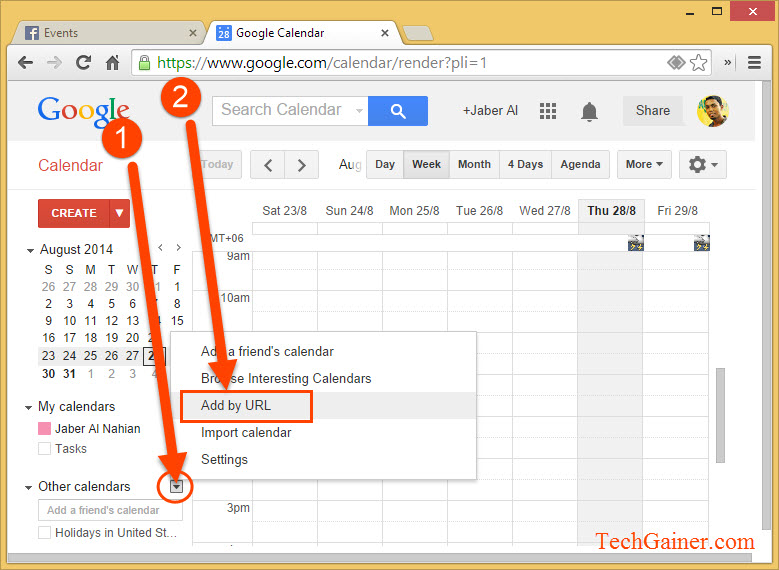The image size is (779, 570).
Task: Select Add by URL menu item
Action: pyautogui.click(x=236, y=406)
